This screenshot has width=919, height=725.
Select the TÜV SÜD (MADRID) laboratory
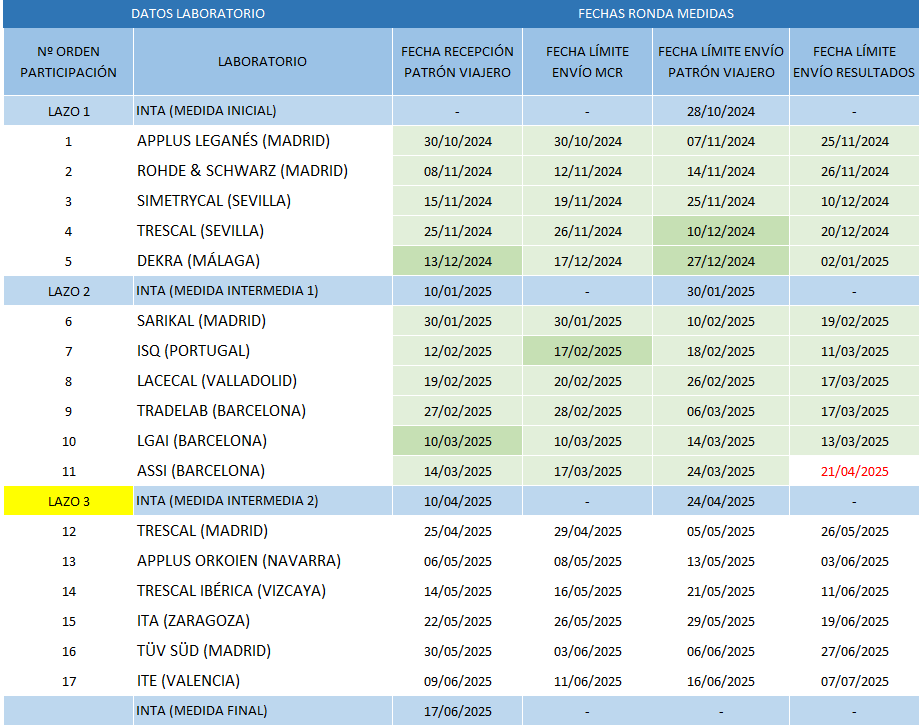pyautogui.click(x=204, y=651)
